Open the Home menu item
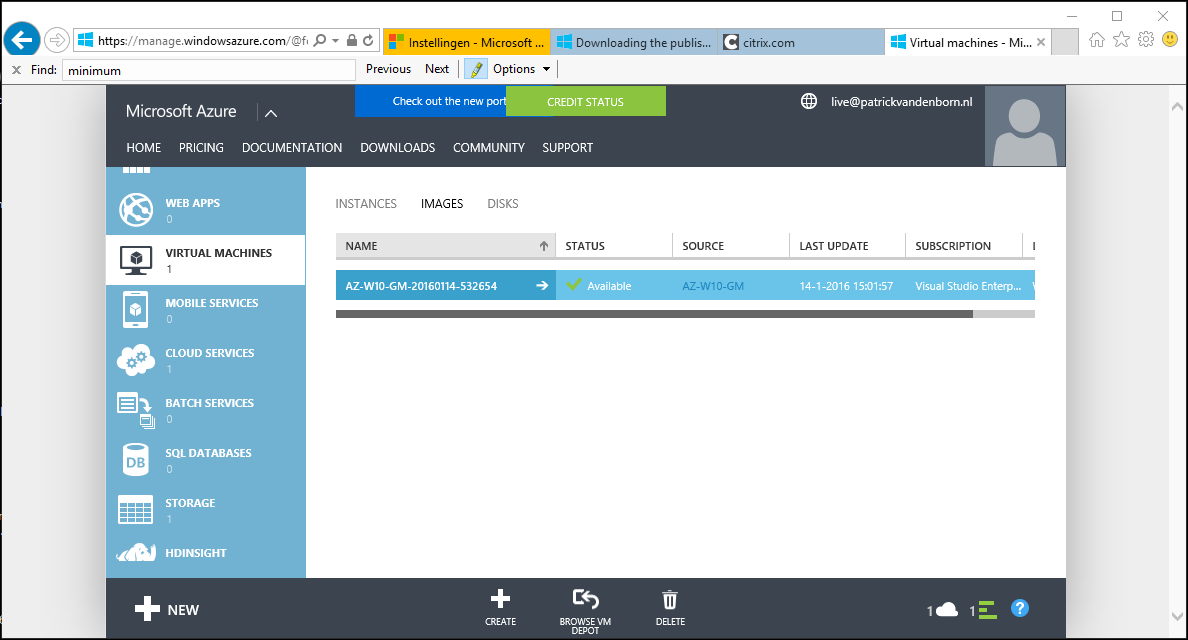The width and height of the screenshot is (1188, 640). coord(143,148)
